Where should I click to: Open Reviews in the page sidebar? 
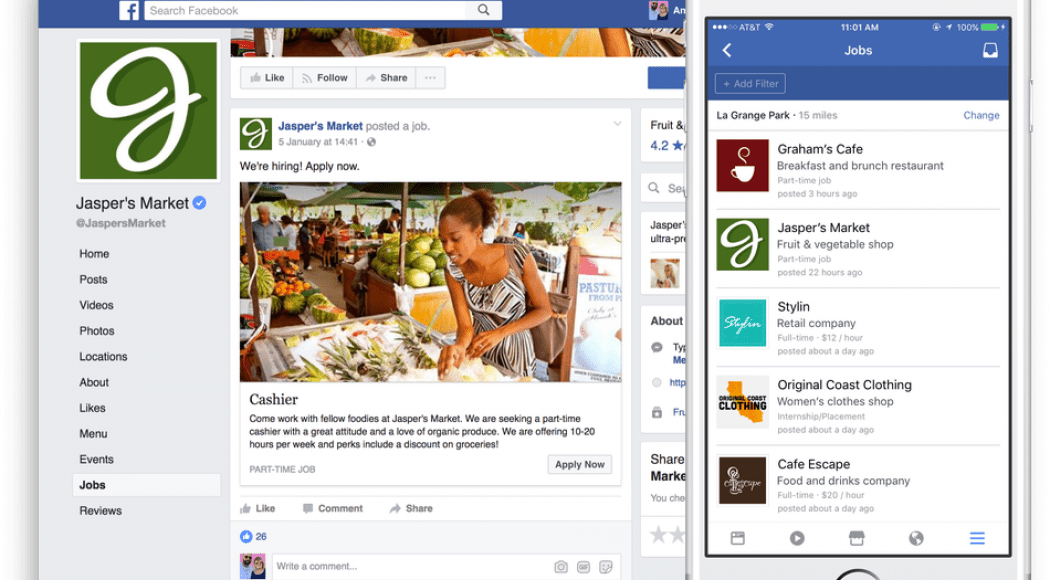click(x=100, y=510)
